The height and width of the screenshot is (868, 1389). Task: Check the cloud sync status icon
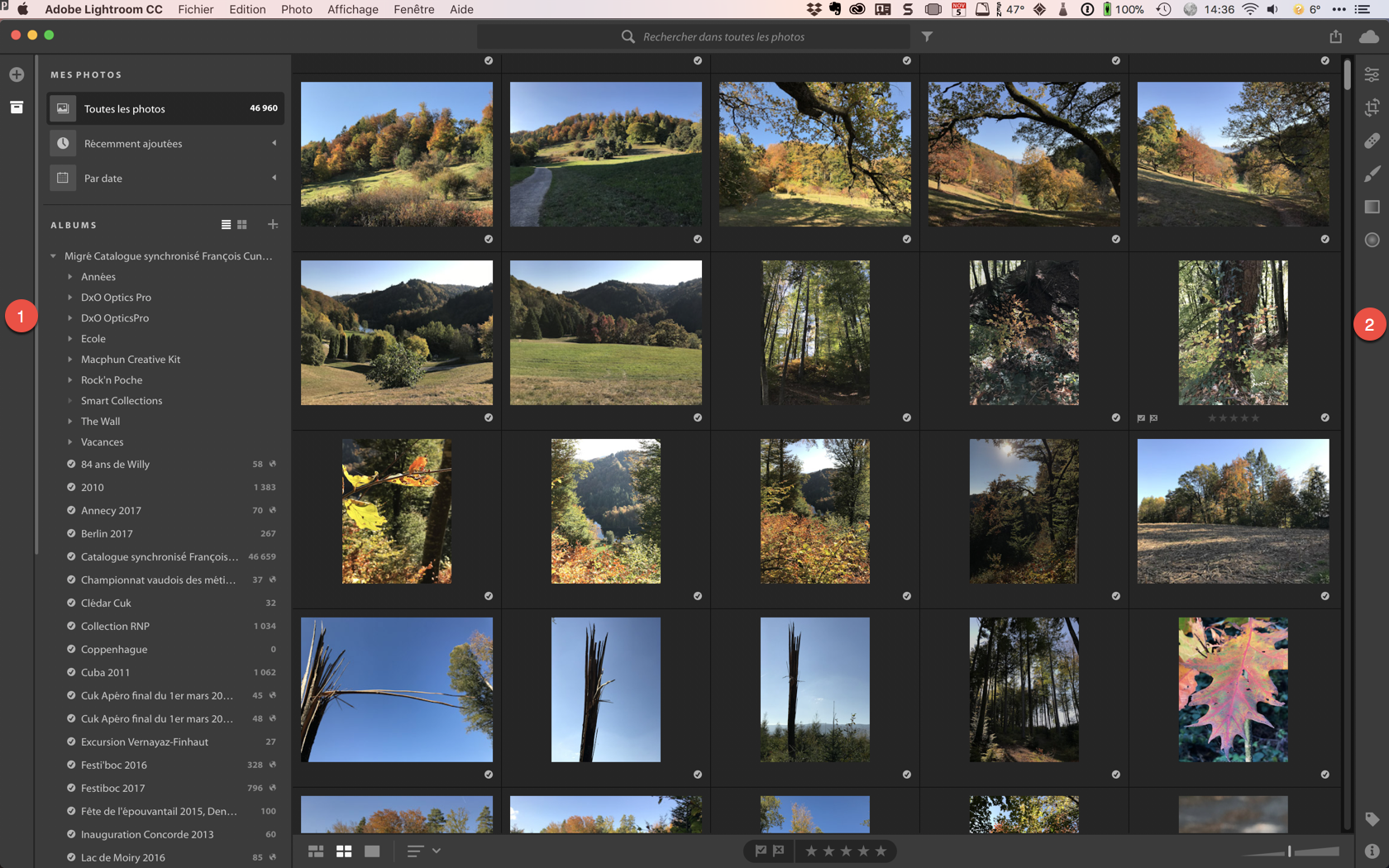point(1369,36)
